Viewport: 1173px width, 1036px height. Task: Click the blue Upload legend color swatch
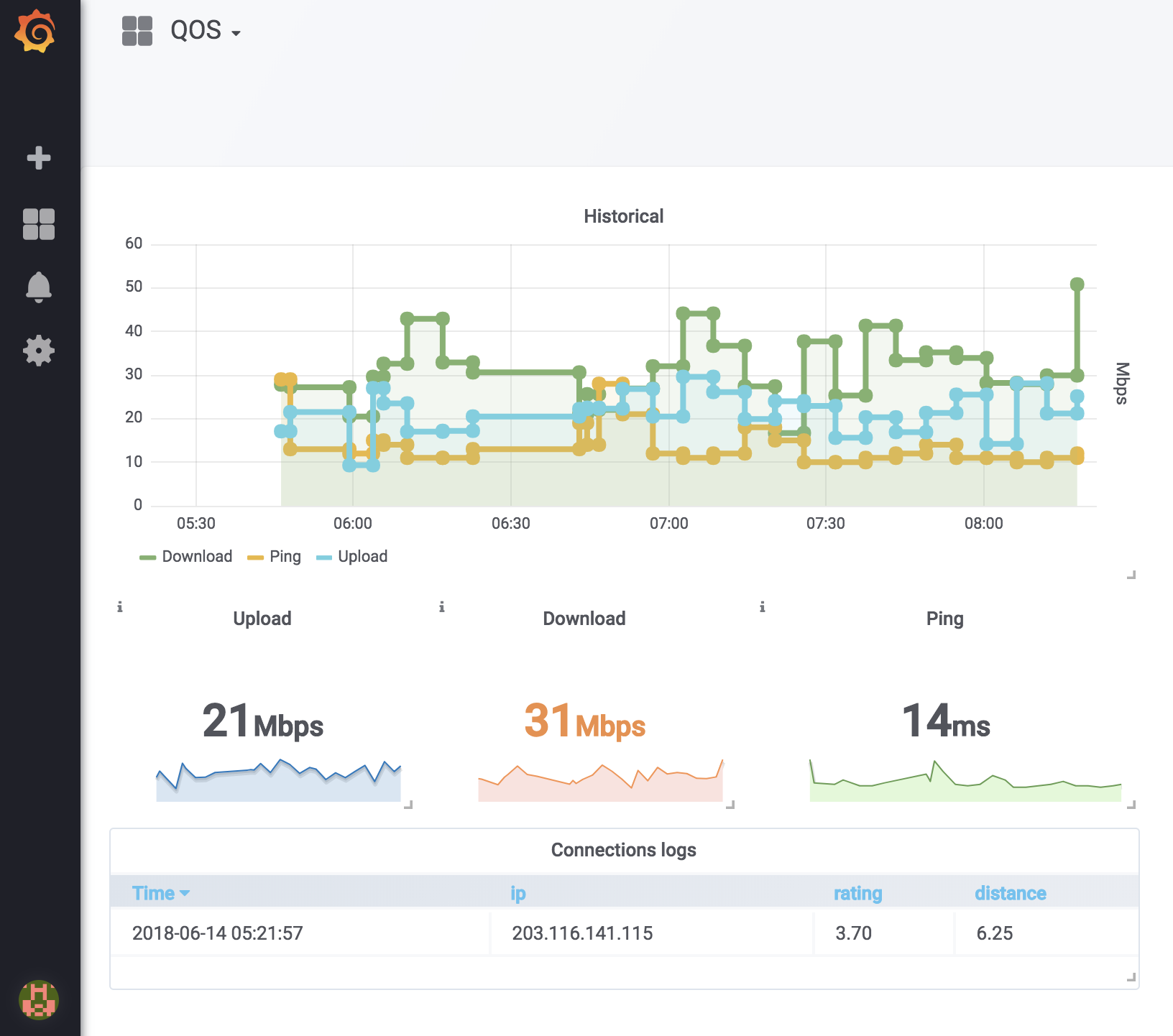tap(324, 558)
